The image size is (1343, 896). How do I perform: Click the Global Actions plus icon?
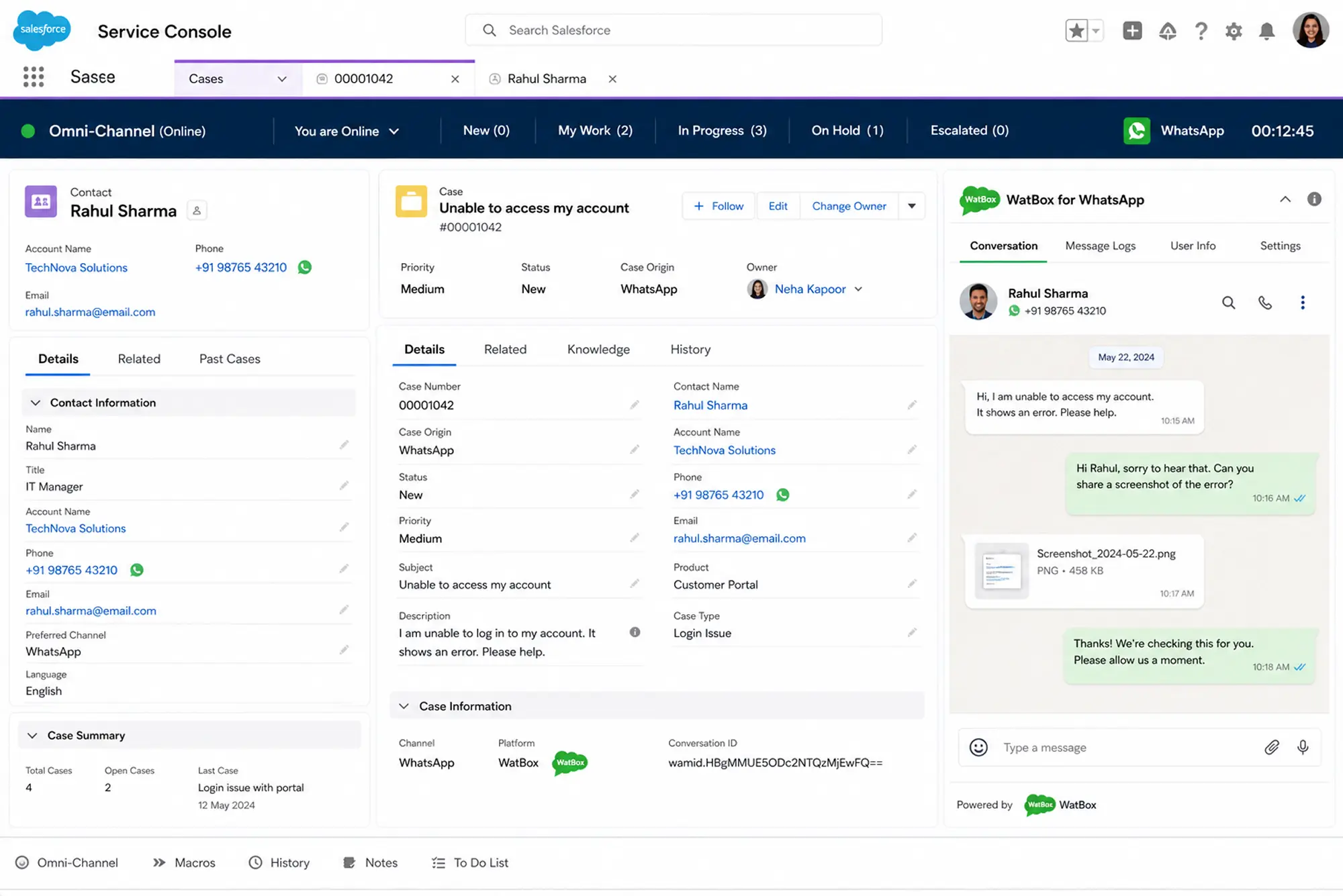[x=1132, y=31]
